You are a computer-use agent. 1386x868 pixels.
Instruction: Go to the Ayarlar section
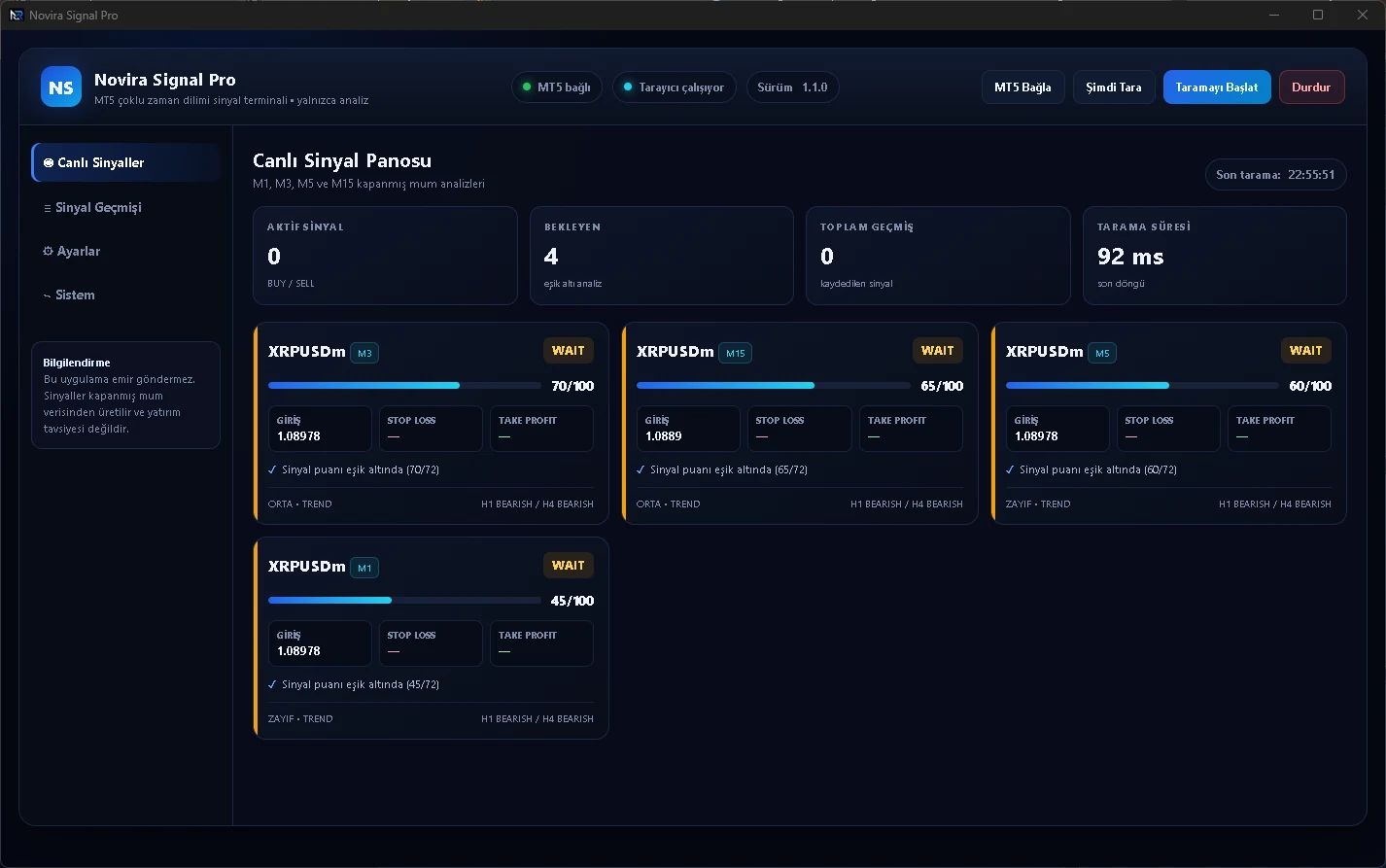tap(126, 251)
